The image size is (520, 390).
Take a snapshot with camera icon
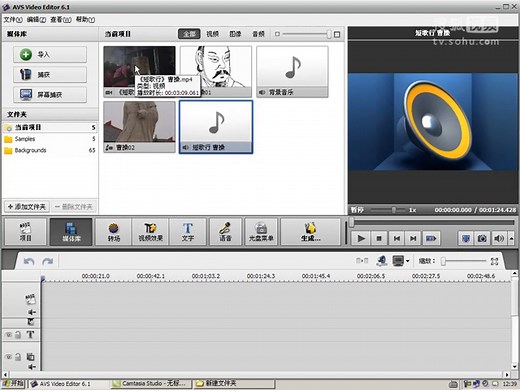pyautogui.click(x=482, y=238)
